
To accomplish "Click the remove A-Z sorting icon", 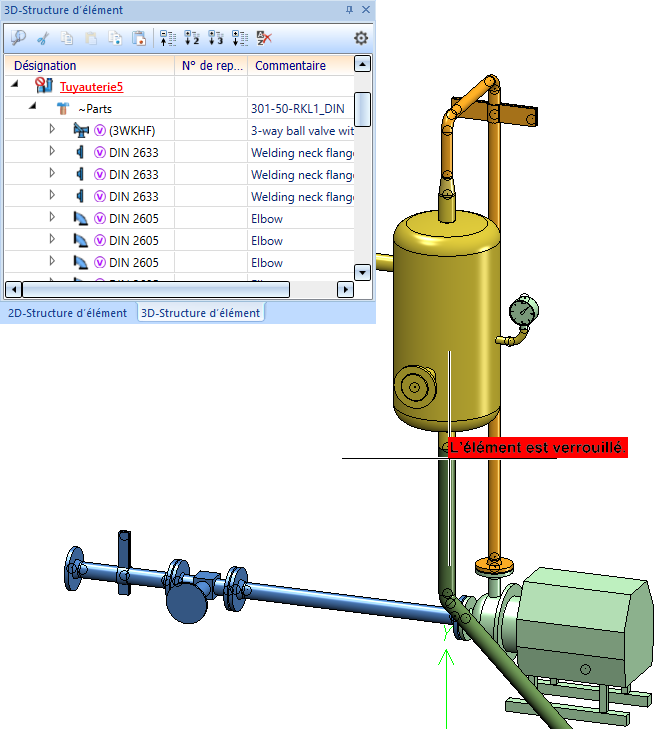I will pos(264,38).
